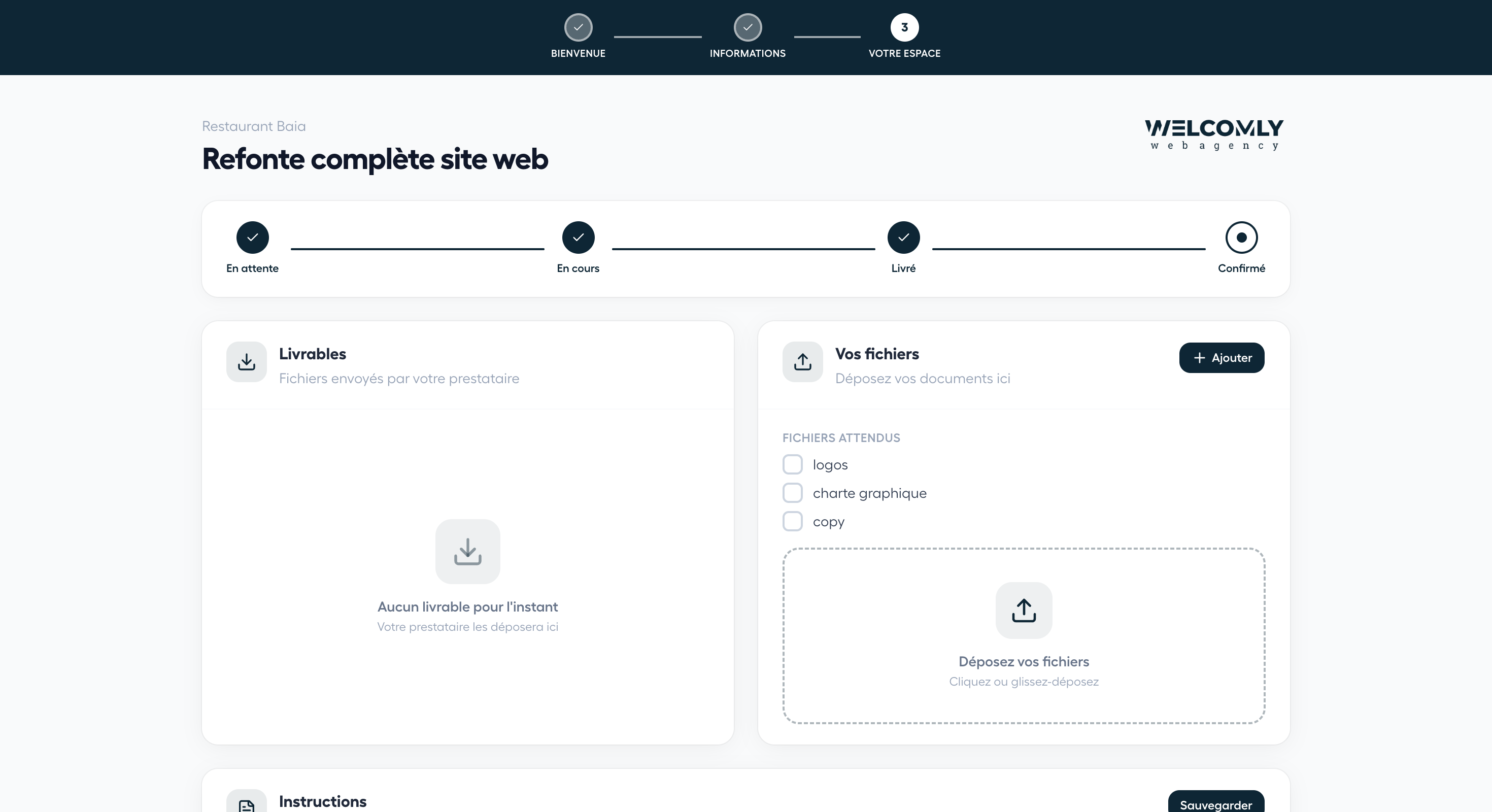Click the Fichiers envoyés par votre prestataire subtitle

(399, 379)
